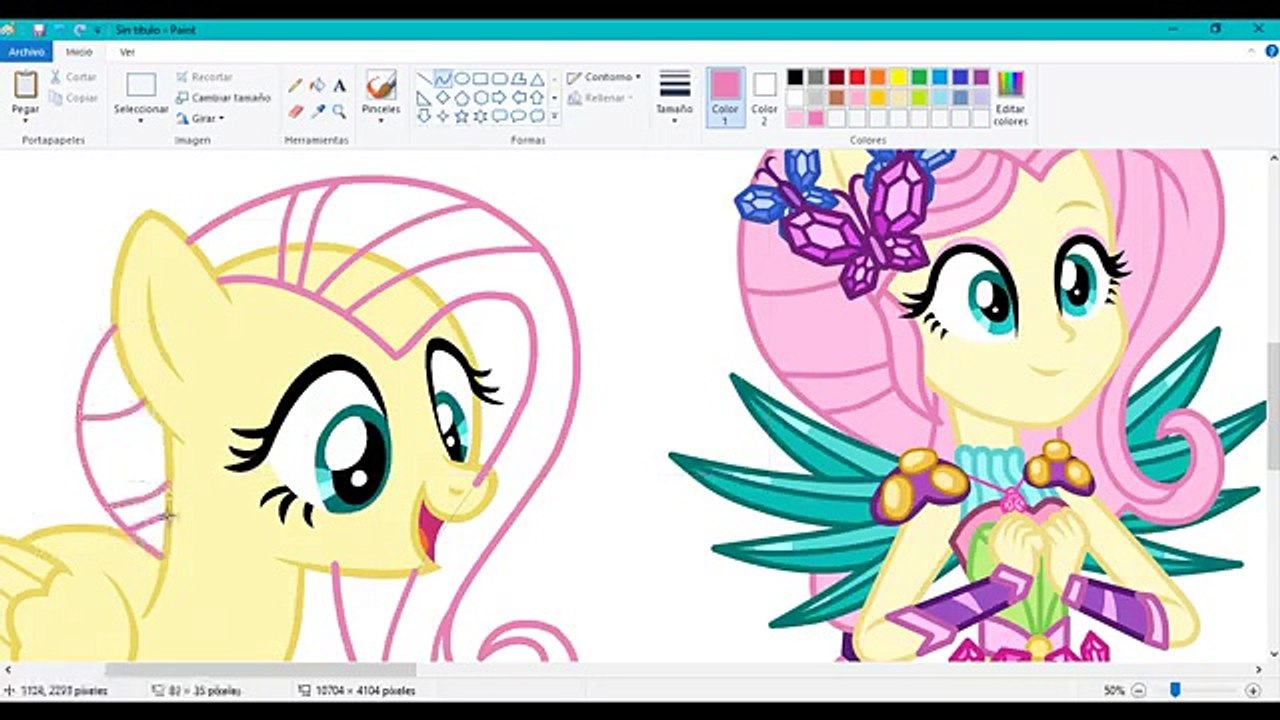Image resolution: width=1280 pixels, height=720 pixels.
Task: Choose the Rounded rectangle shape
Action: point(500,79)
